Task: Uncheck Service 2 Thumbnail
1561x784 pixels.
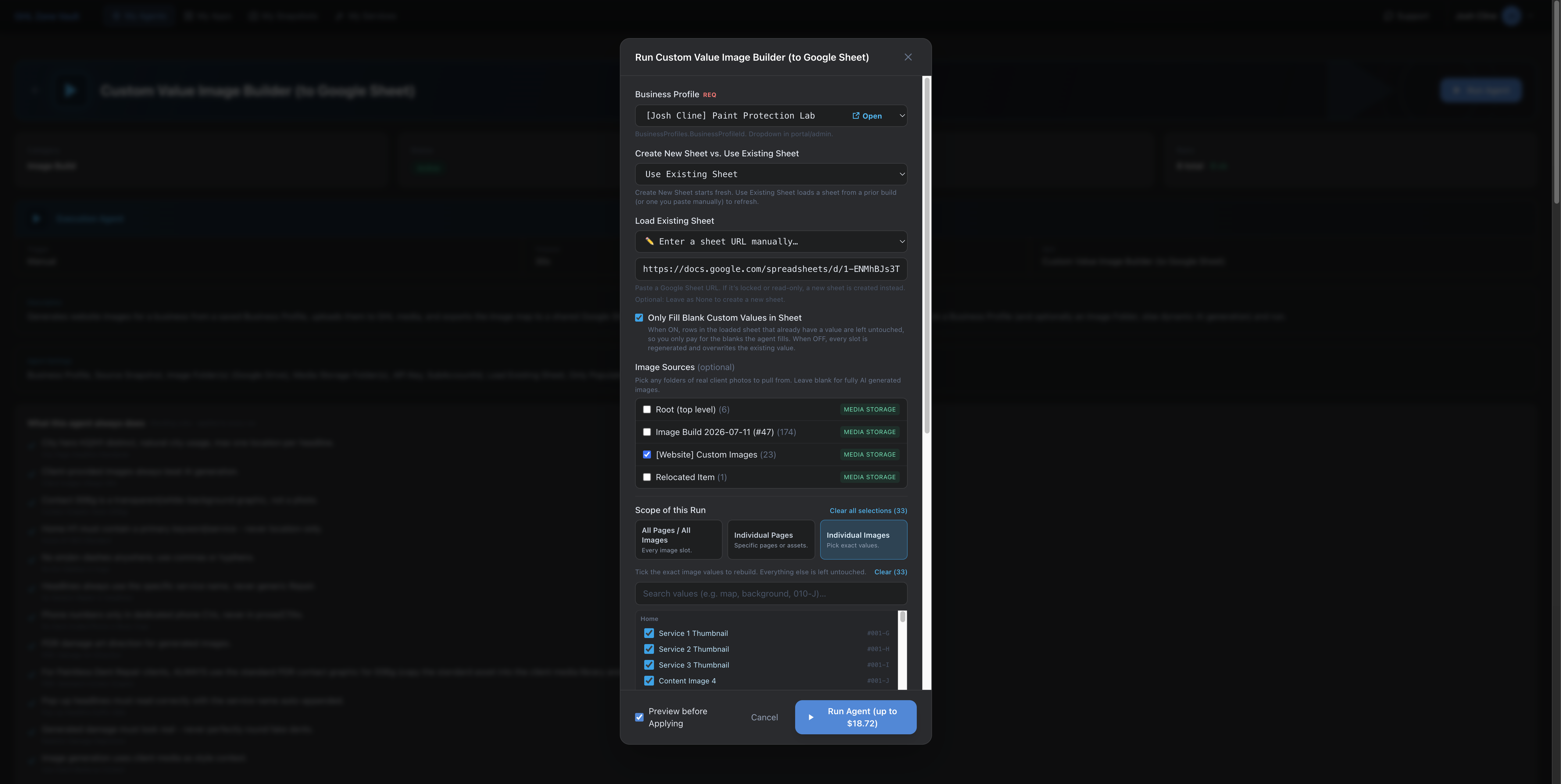Action: [648, 649]
